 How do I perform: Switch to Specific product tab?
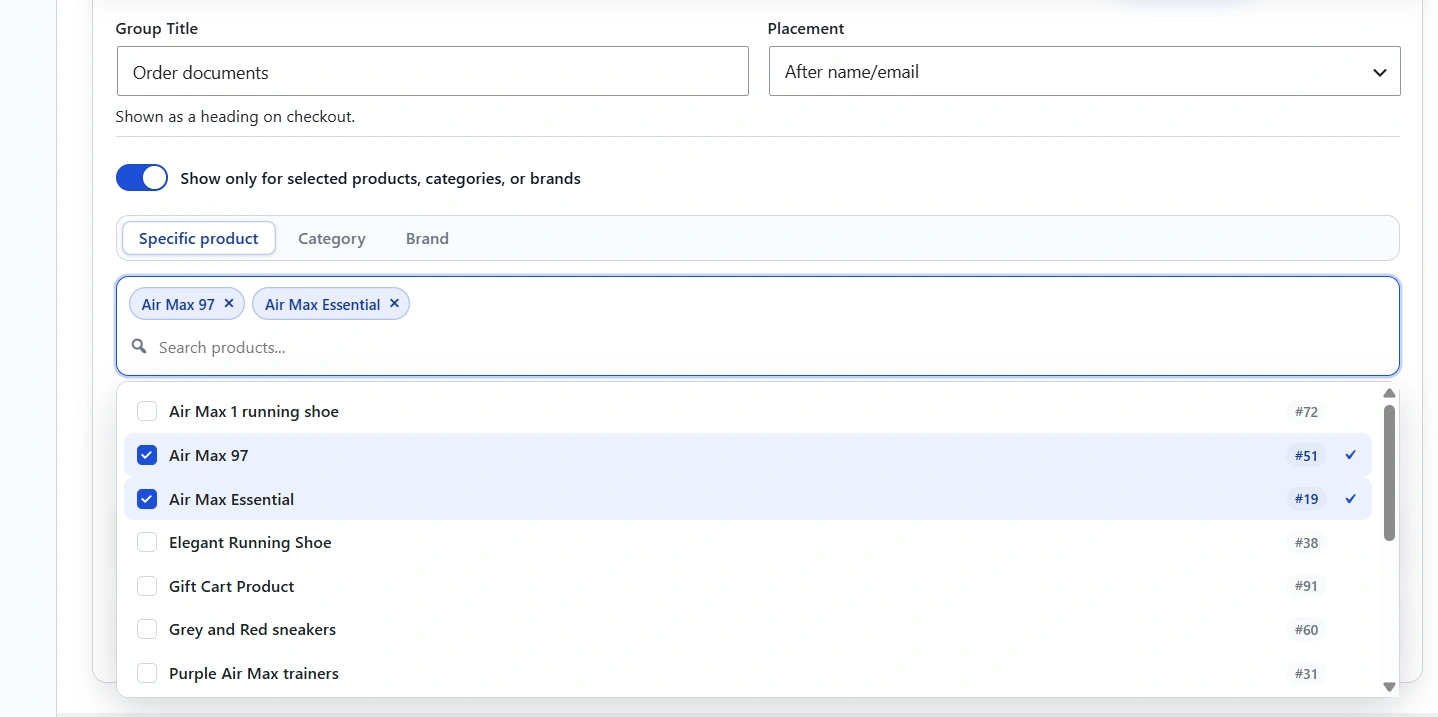199,238
